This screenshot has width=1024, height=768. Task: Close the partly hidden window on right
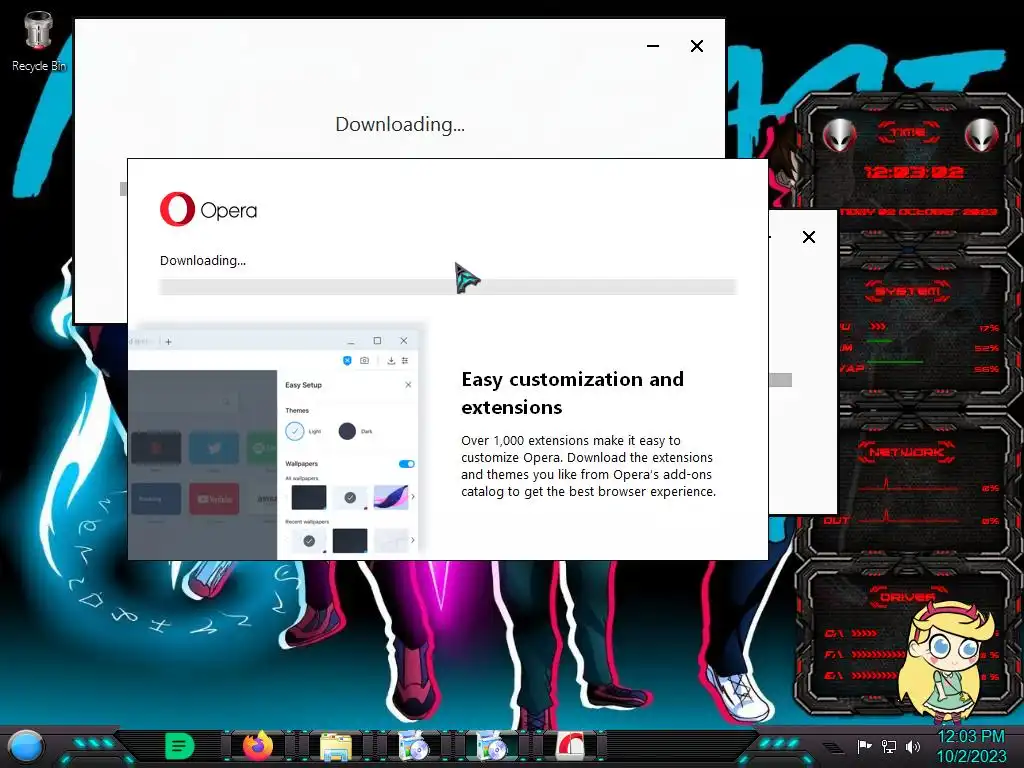pos(808,237)
